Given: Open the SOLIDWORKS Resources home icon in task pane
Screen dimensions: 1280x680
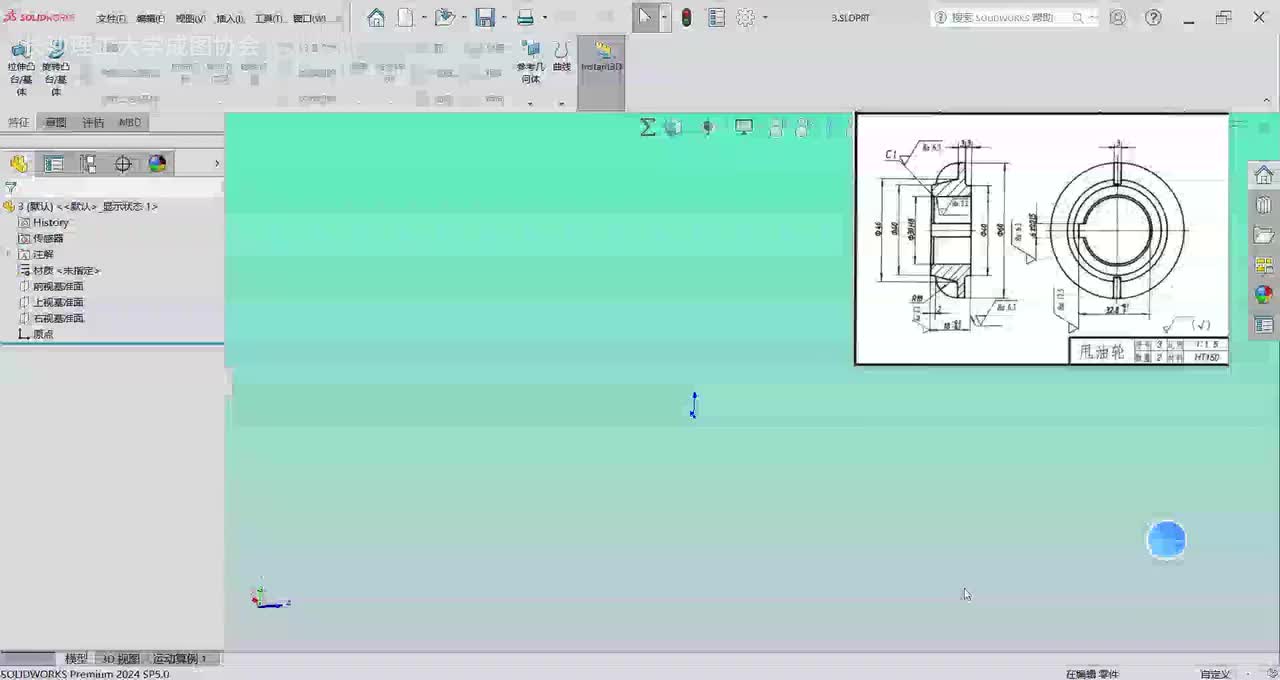Looking at the screenshot, I should [1264, 175].
